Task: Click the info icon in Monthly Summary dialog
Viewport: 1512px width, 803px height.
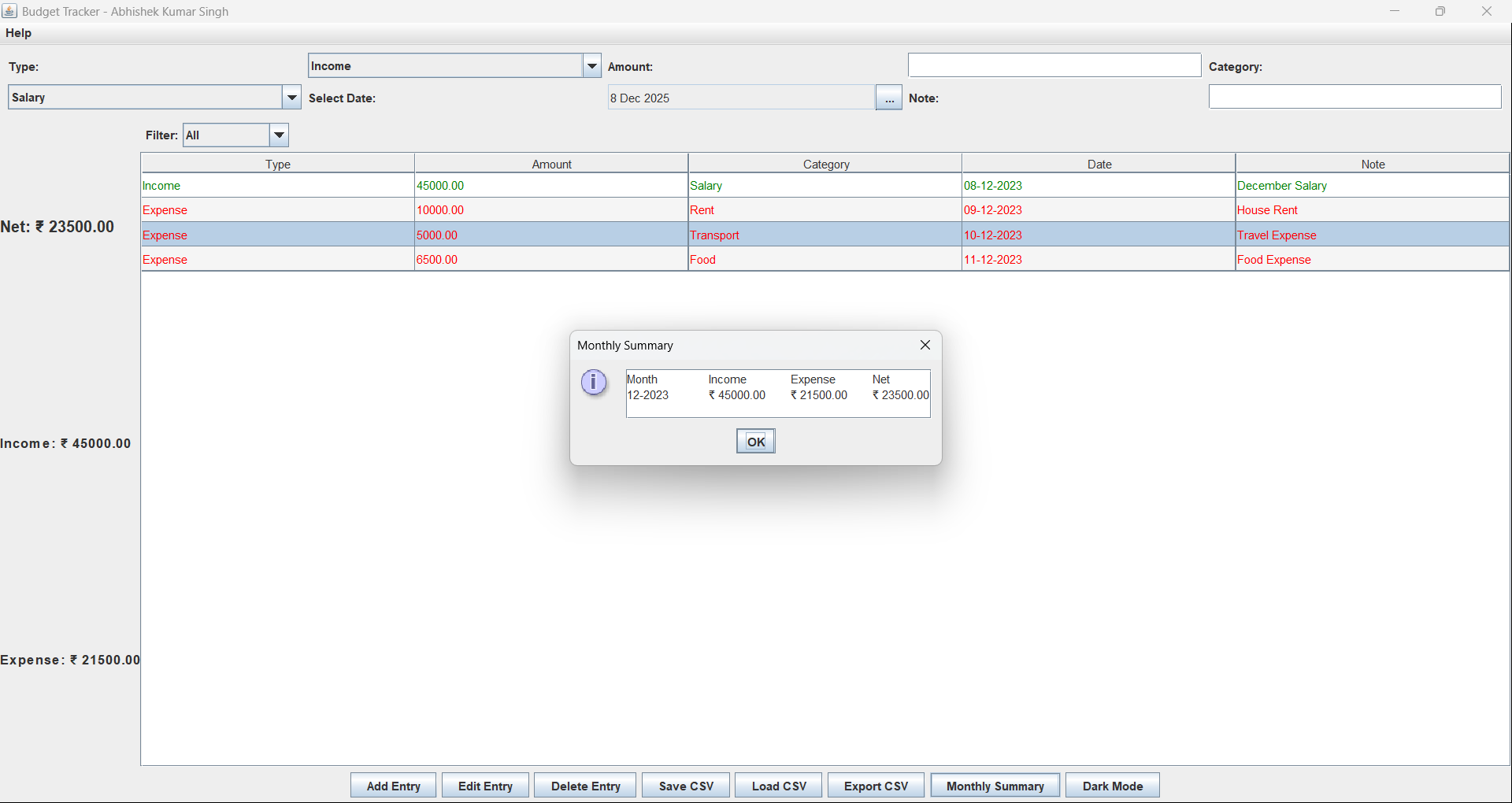Action: (x=594, y=383)
